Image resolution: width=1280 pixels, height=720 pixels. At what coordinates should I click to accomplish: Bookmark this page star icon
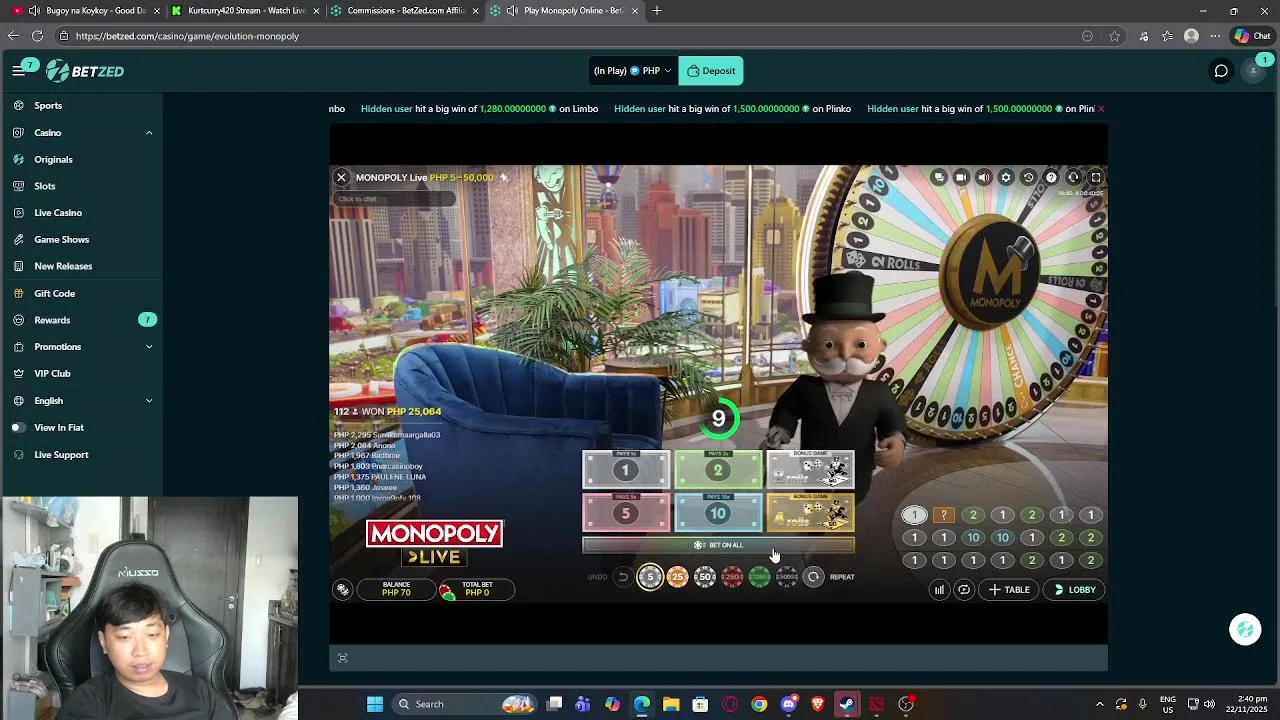tap(1114, 36)
